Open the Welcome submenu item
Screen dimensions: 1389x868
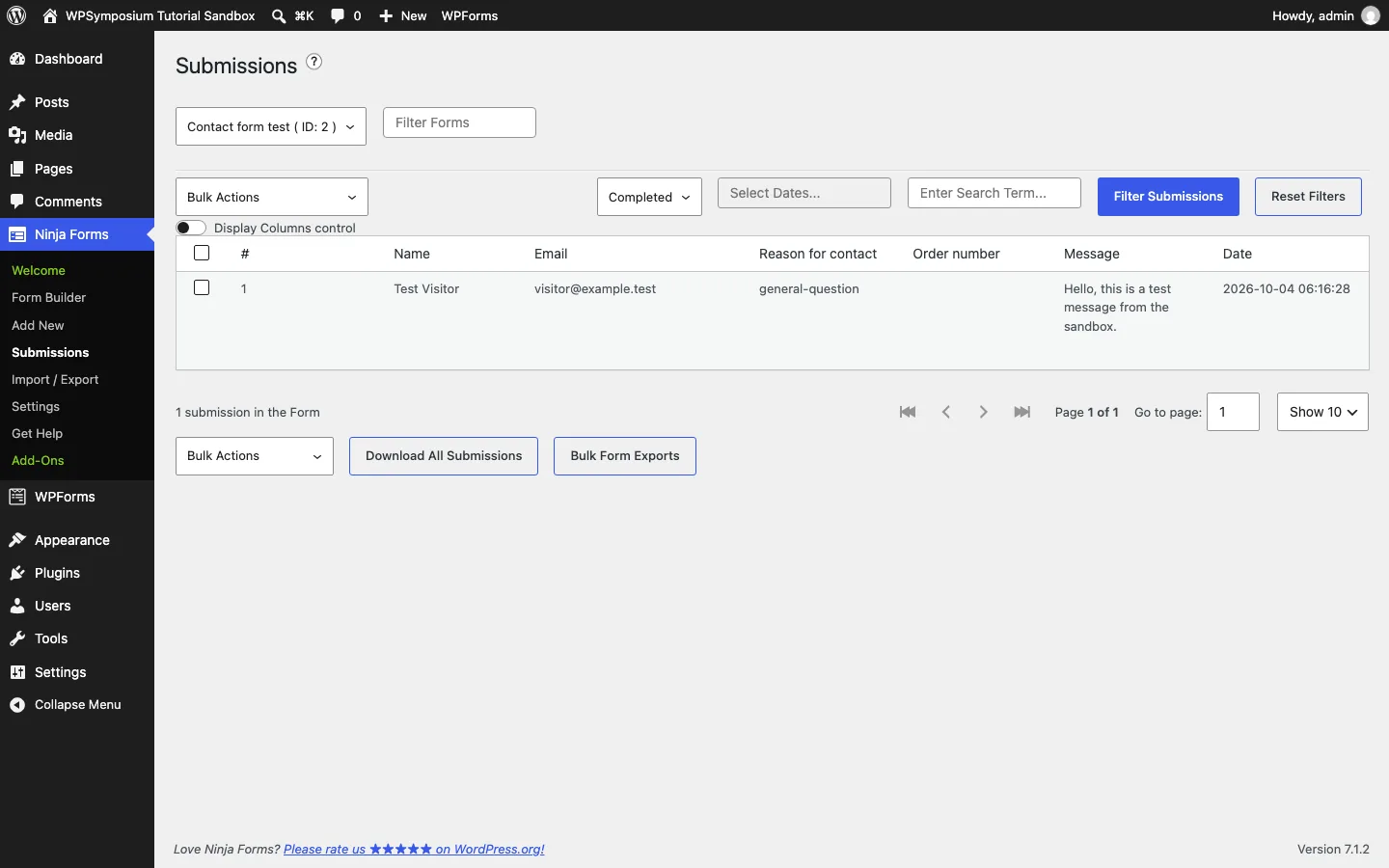pos(39,271)
